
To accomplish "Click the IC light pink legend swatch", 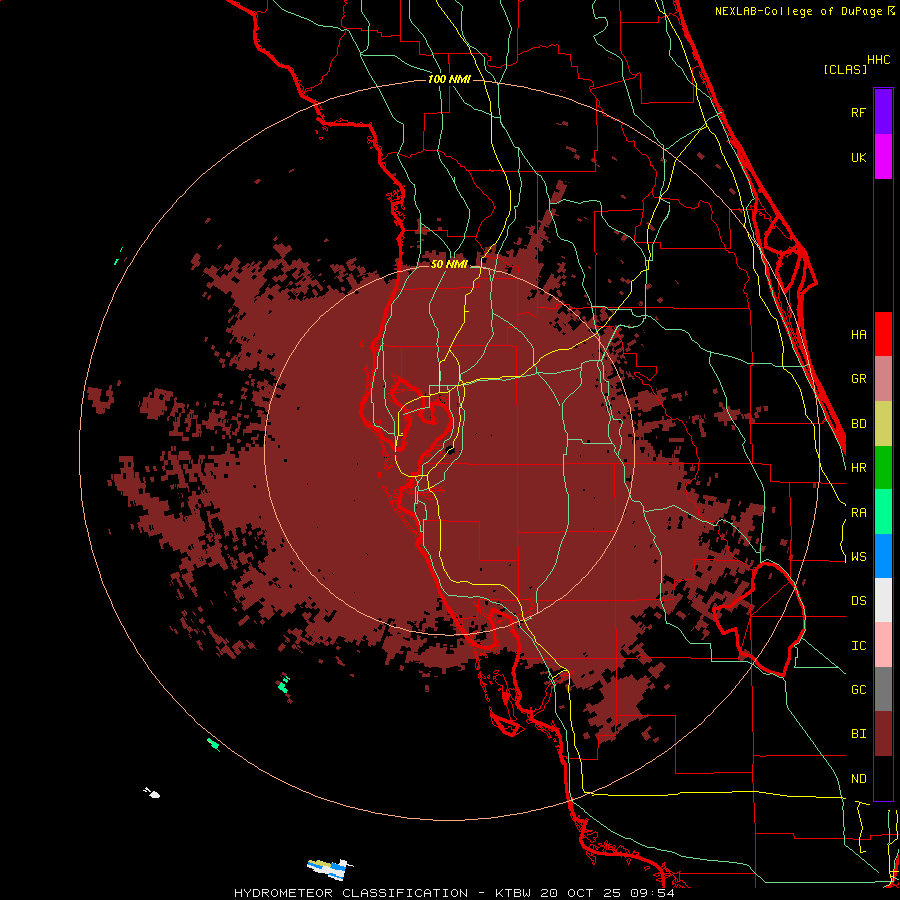I will pos(883,645).
